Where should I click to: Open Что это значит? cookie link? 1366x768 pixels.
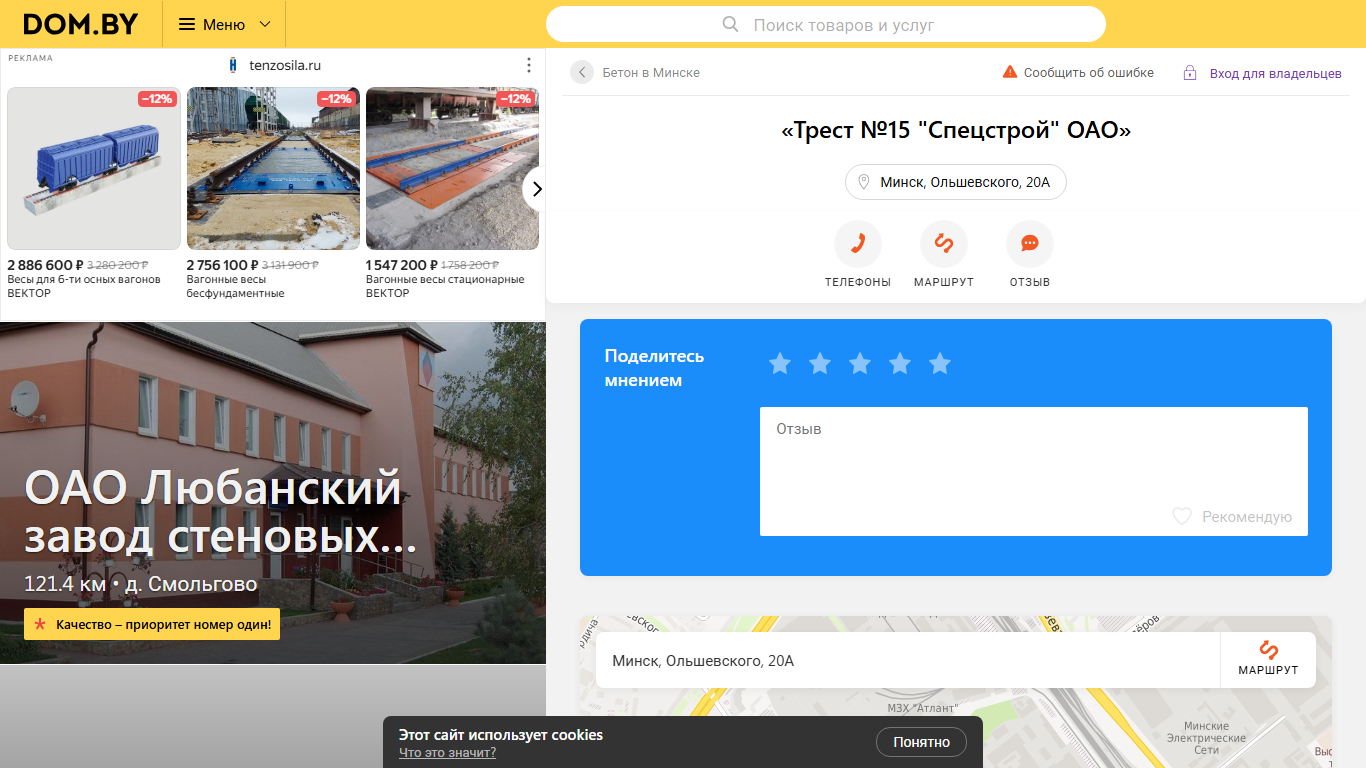(447, 753)
